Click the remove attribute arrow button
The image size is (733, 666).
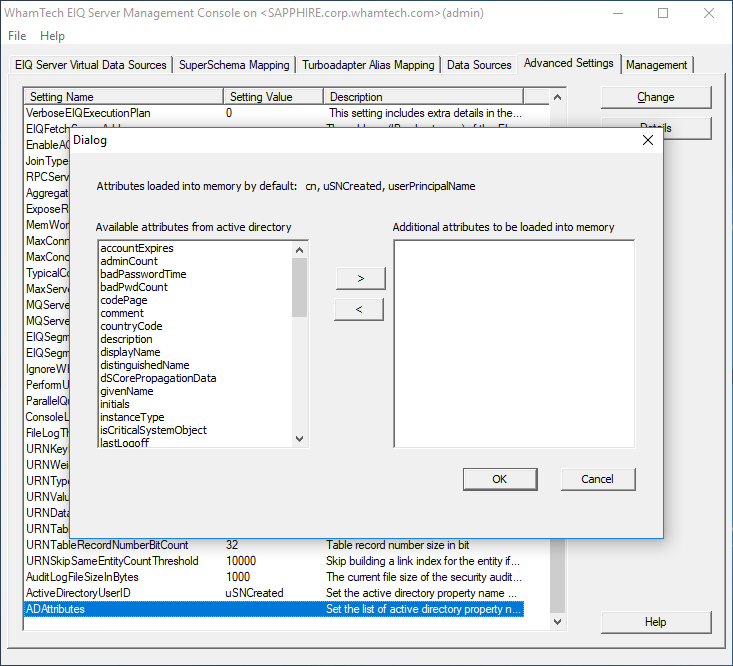point(359,309)
